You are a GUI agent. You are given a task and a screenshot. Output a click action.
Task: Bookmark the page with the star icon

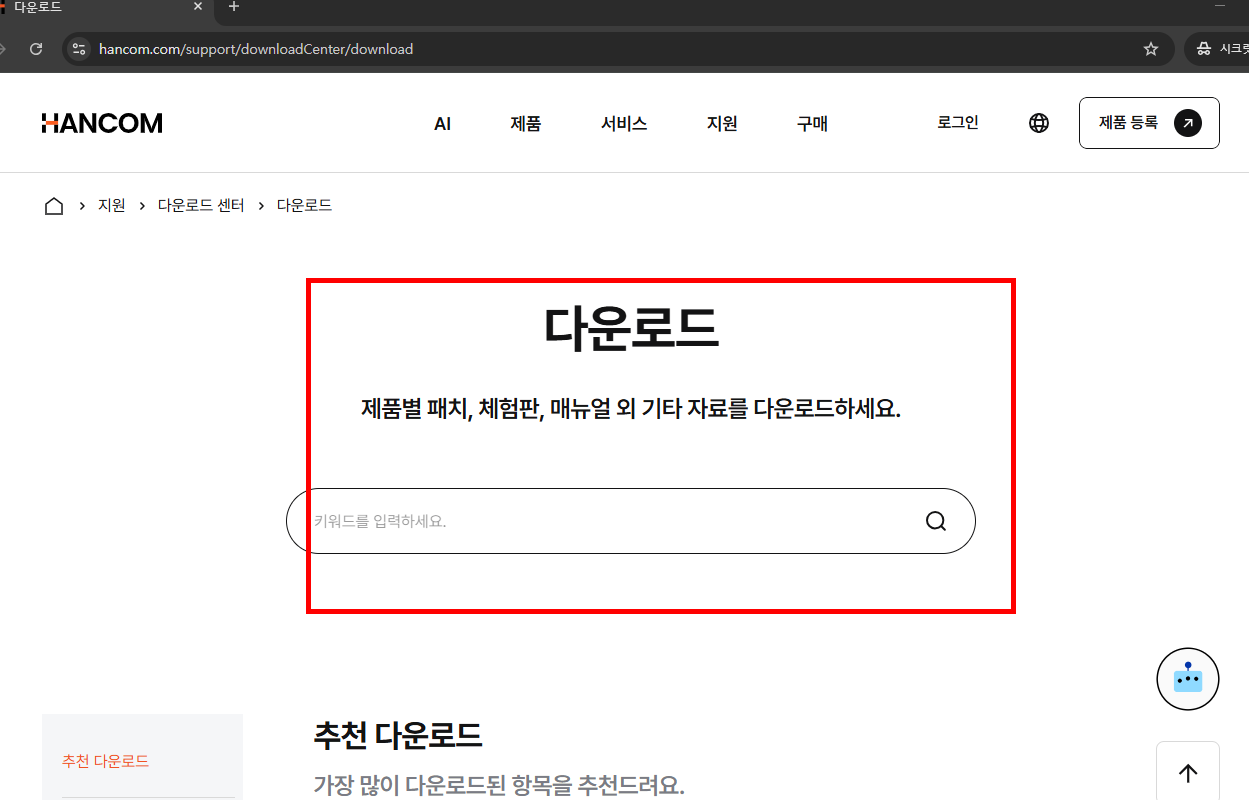1150,48
